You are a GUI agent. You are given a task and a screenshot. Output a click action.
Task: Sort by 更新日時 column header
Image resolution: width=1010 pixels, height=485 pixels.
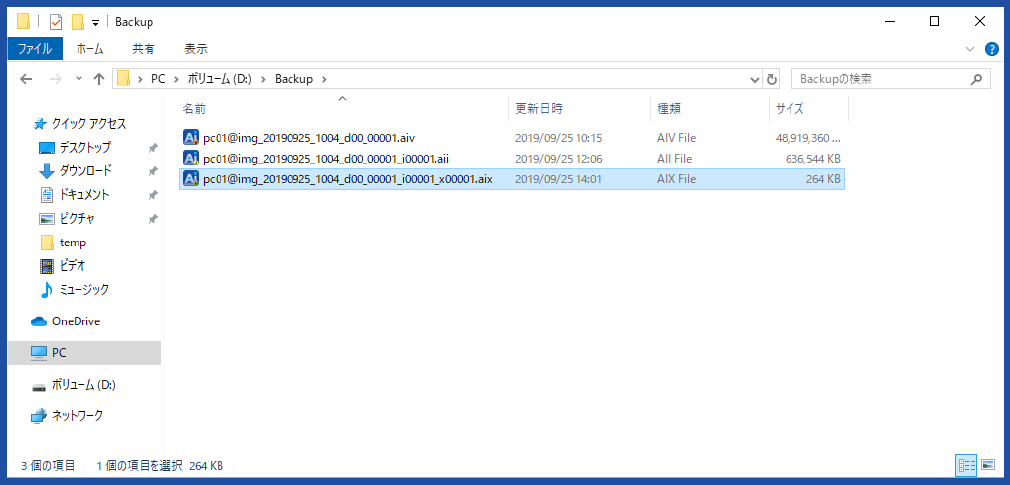click(540, 108)
